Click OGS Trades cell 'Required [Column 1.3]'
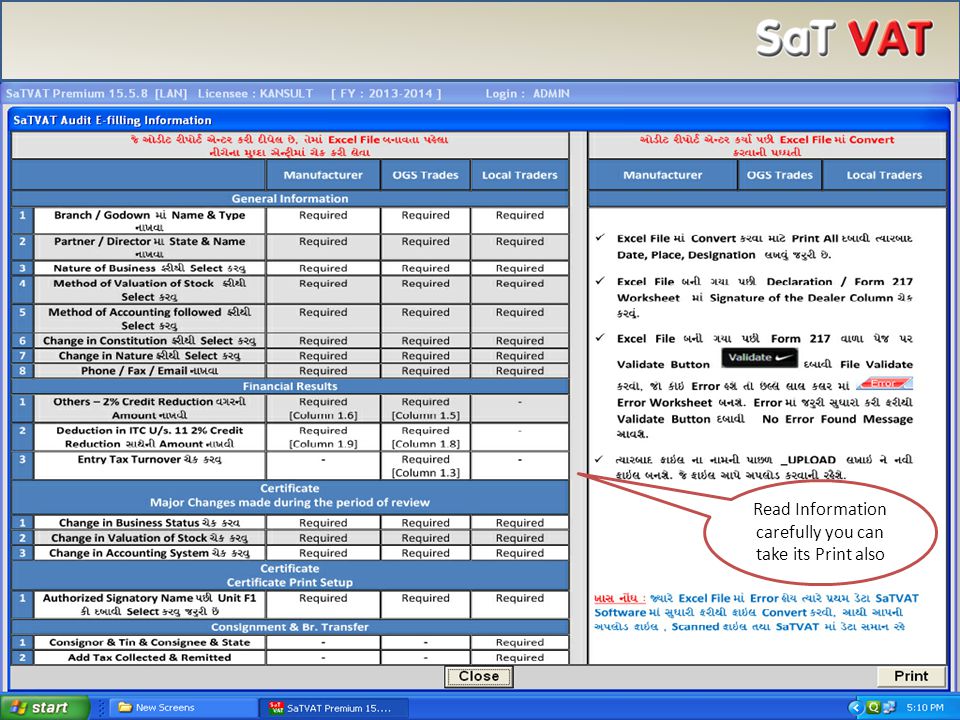960x720 pixels. [426, 466]
